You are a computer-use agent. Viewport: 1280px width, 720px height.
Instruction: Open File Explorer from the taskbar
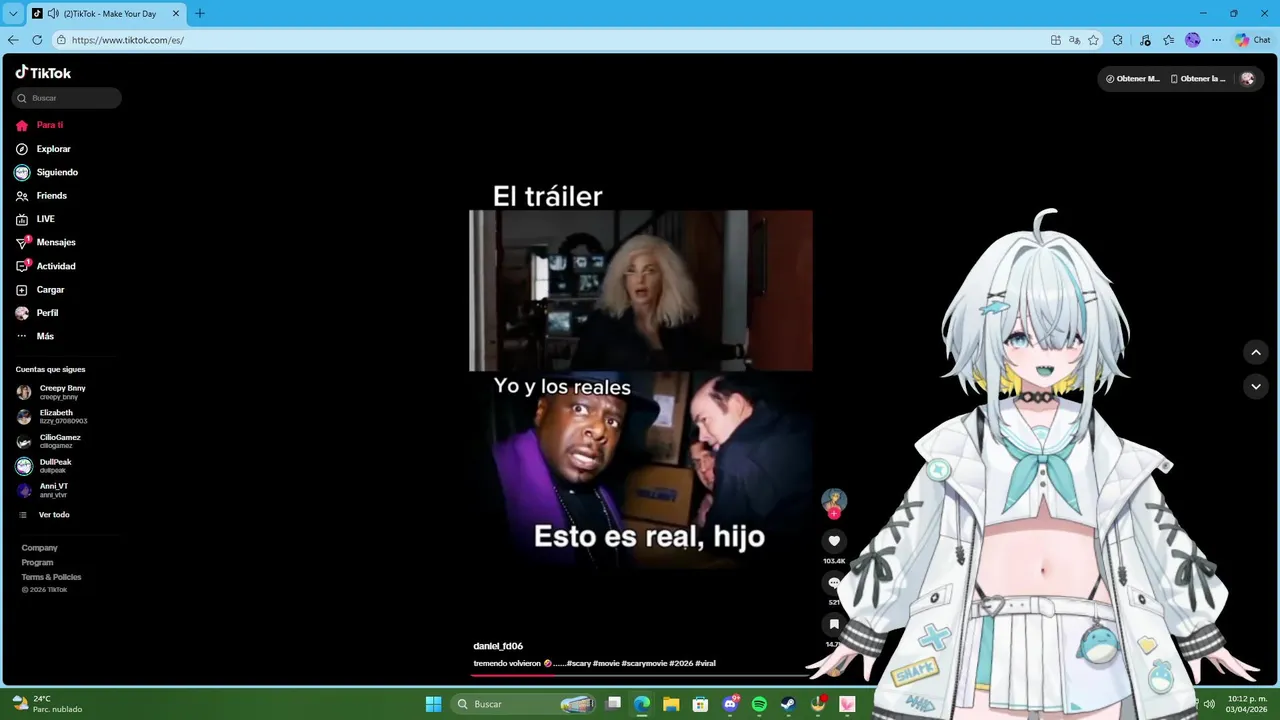point(671,704)
